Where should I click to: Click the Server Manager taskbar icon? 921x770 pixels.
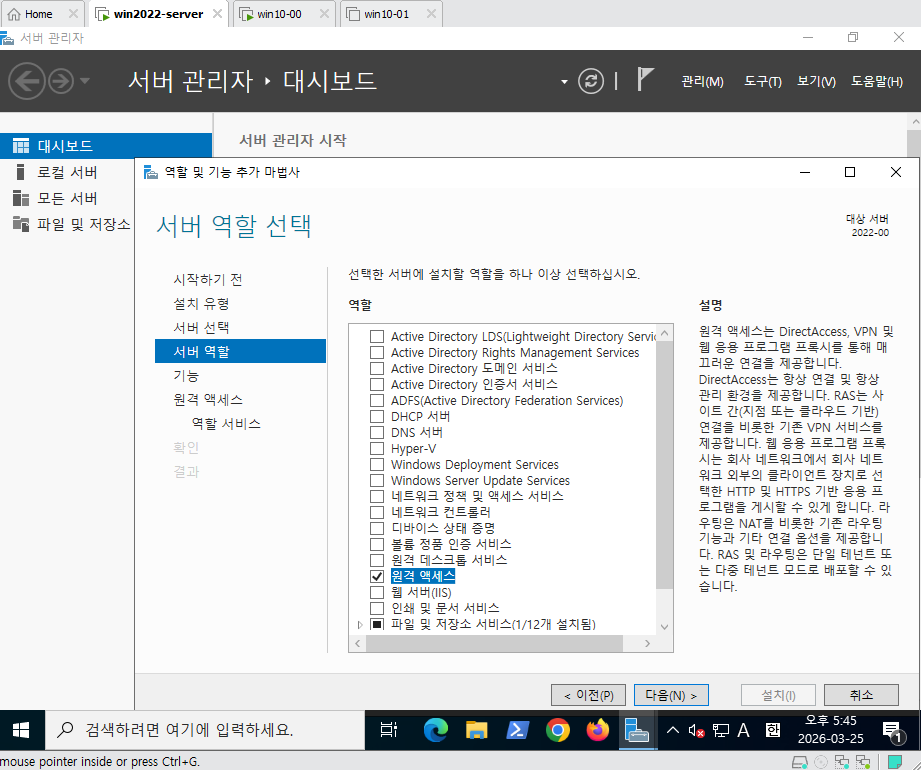pos(637,730)
